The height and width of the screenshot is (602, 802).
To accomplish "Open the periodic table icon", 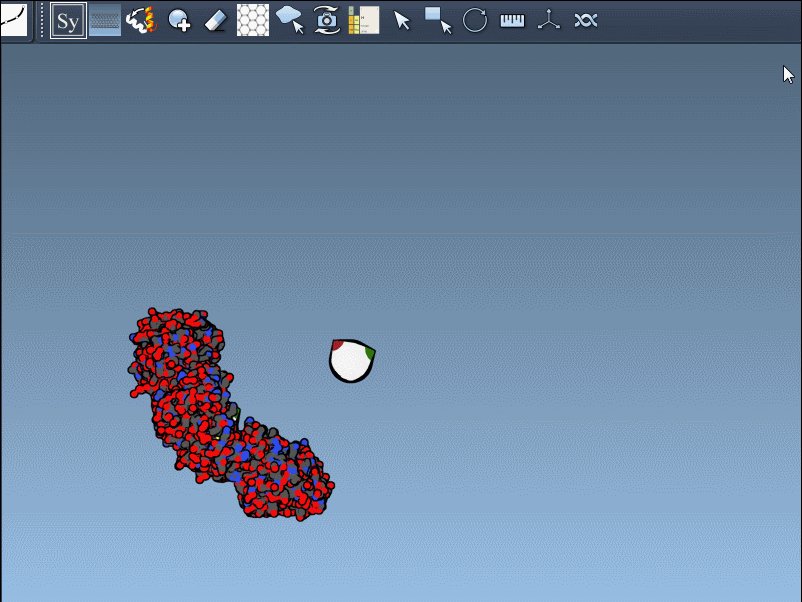I will point(364,20).
